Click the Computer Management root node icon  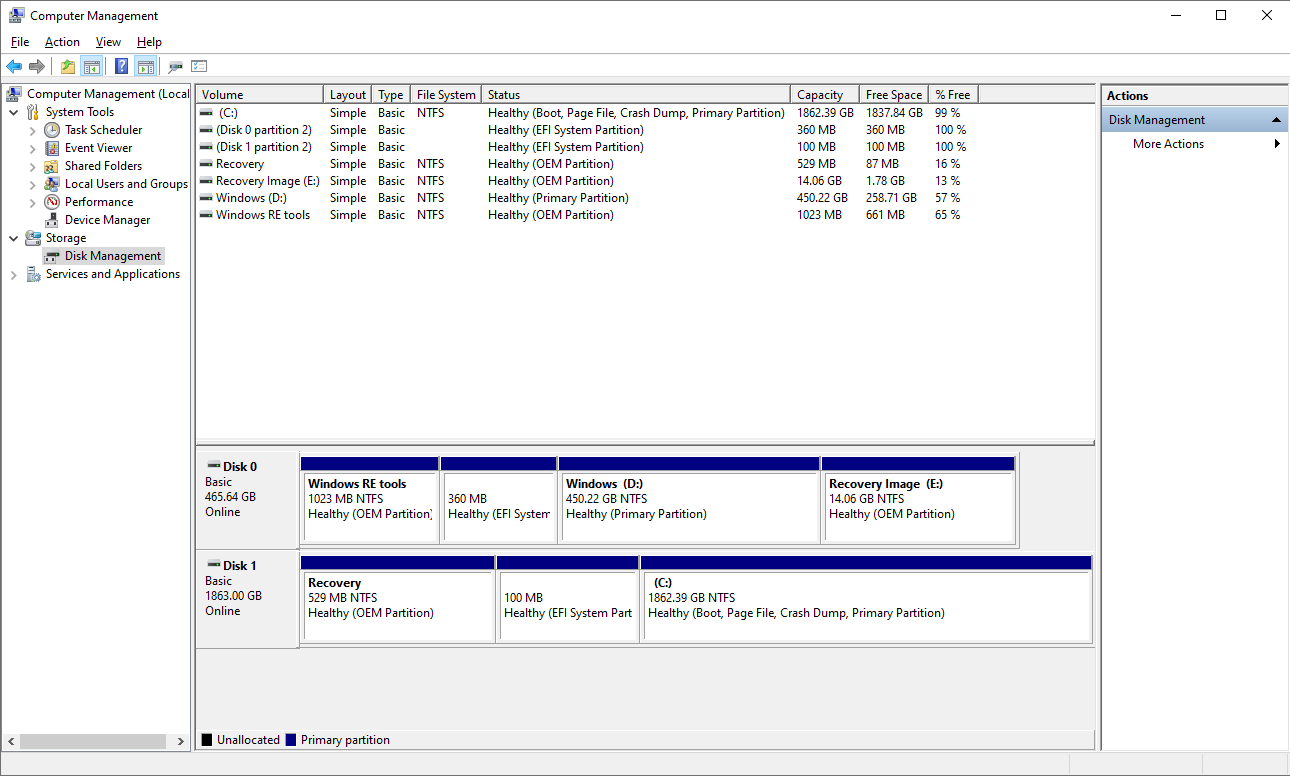14,94
